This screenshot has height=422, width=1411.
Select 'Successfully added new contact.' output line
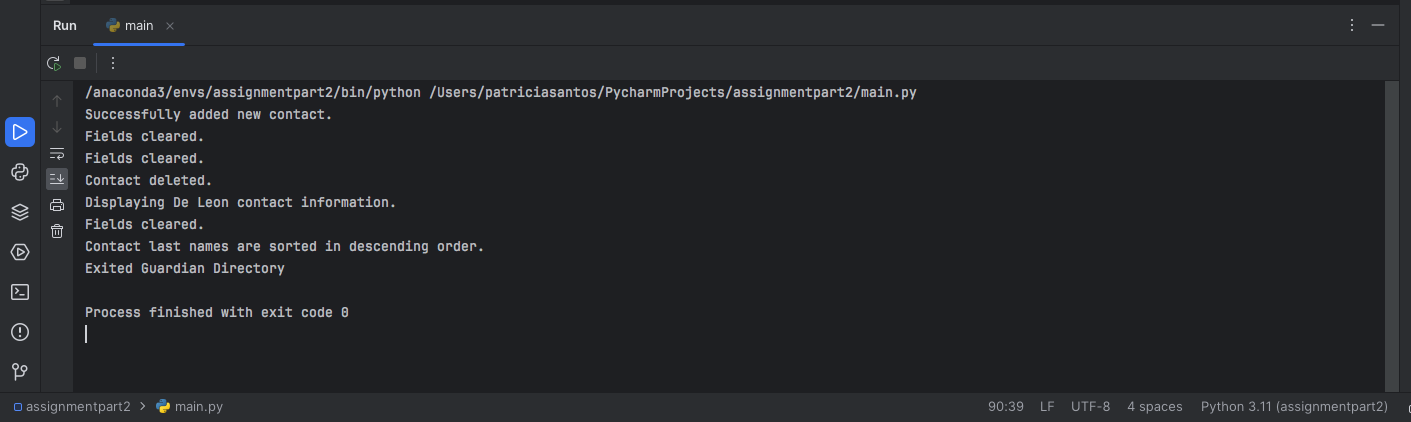click(208, 114)
